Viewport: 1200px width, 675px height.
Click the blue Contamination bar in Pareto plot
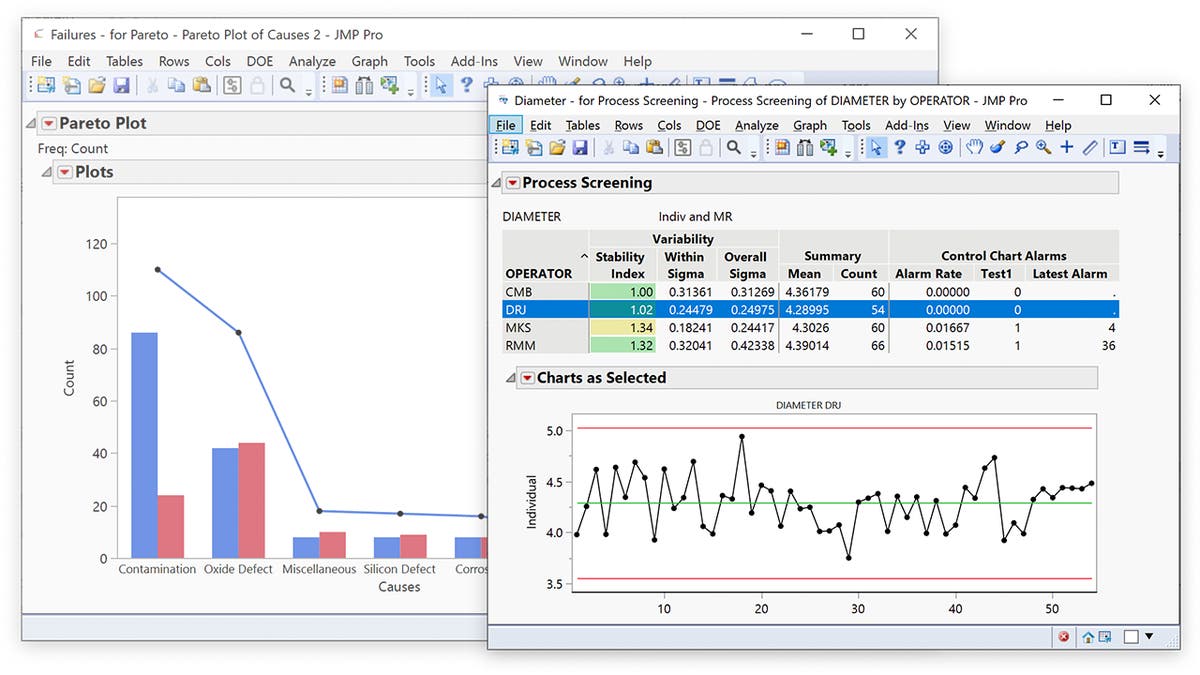(x=144, y=445)
